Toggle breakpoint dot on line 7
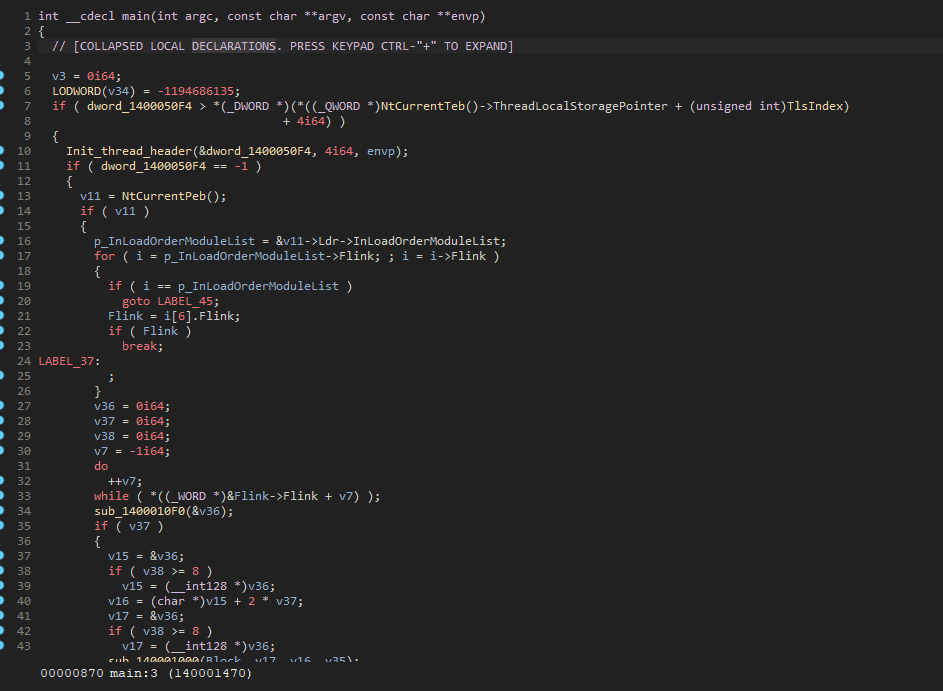The height and width of the screenshot is (691, 943). pos(1,106)
